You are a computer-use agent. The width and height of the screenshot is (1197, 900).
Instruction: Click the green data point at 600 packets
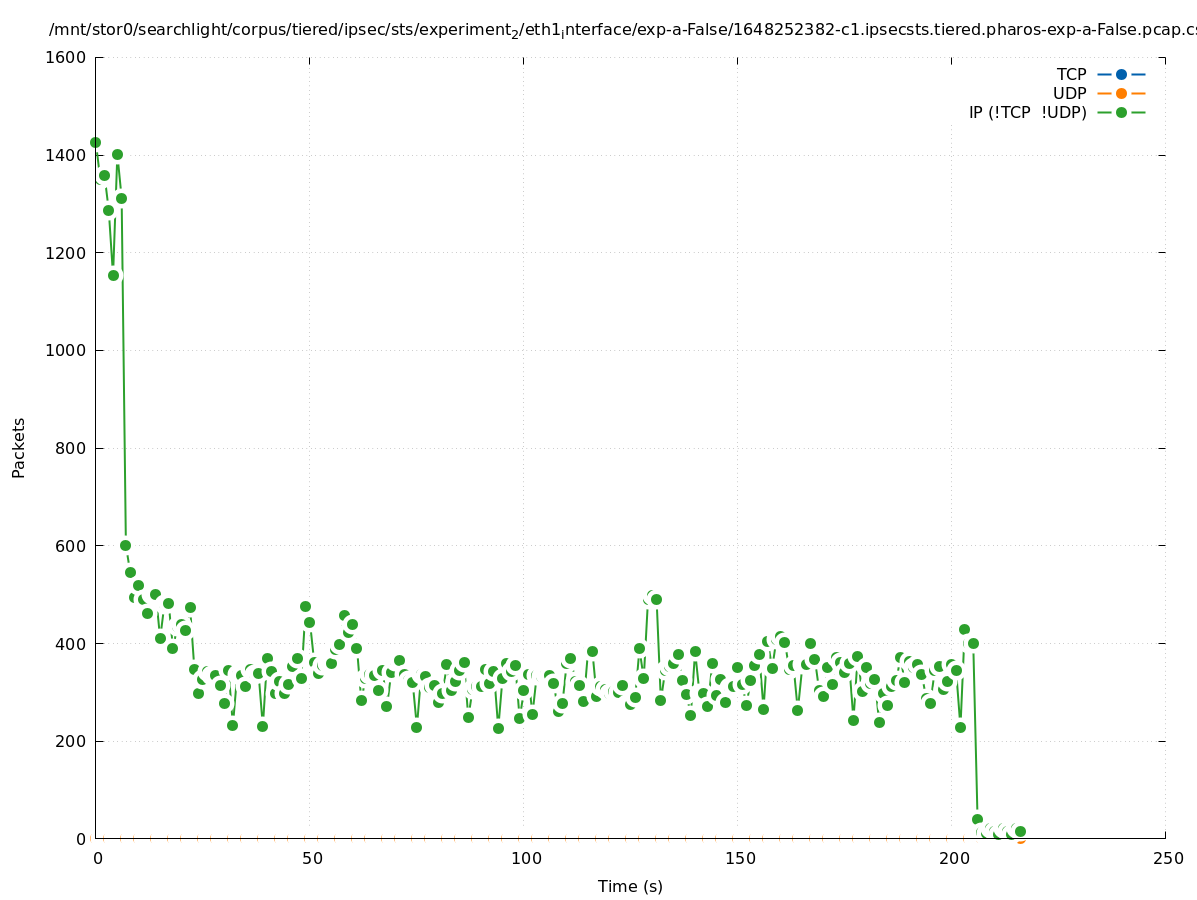pyautogui.click(x=125, y=545)
